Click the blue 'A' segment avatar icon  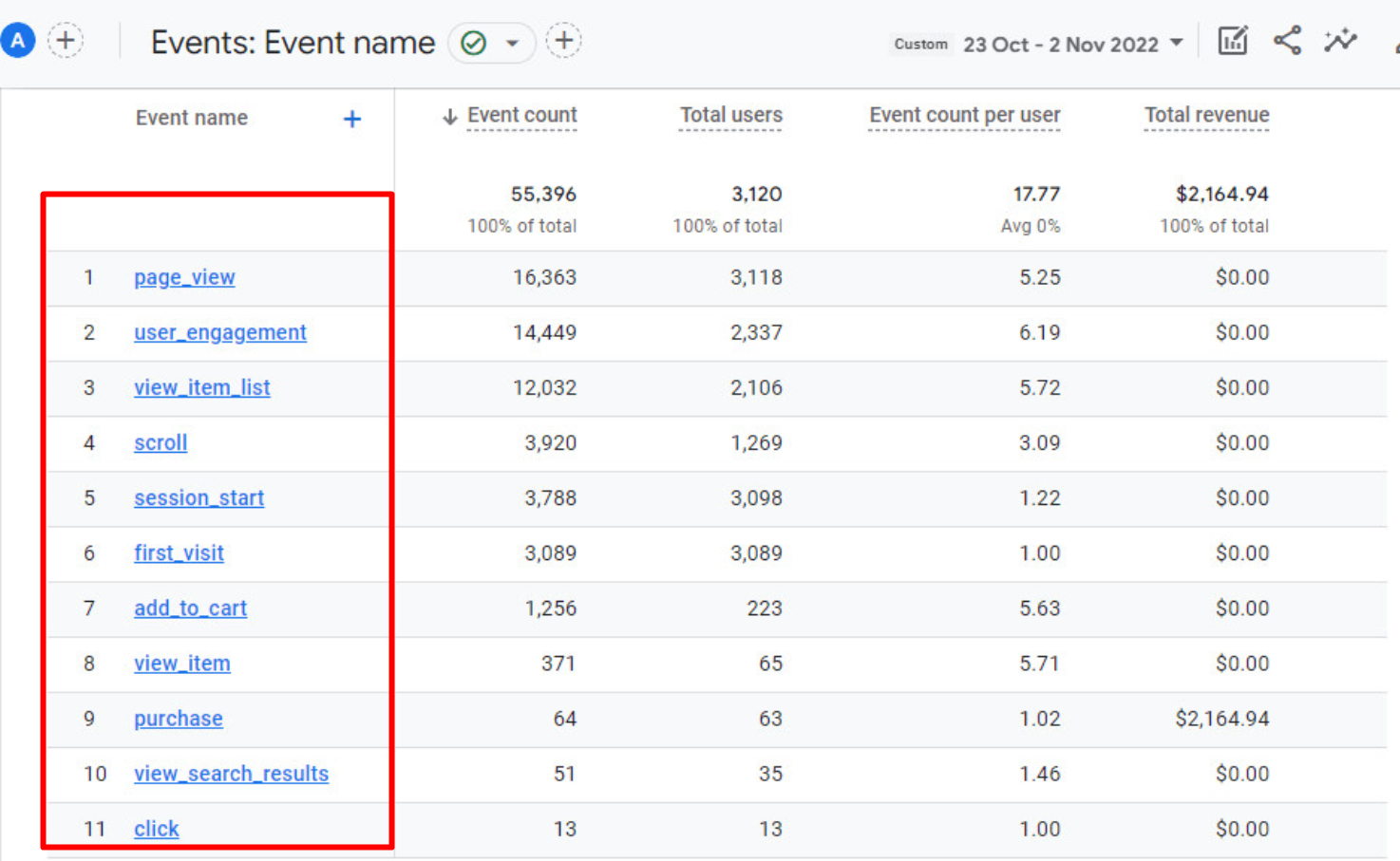(x=18, y=41)
